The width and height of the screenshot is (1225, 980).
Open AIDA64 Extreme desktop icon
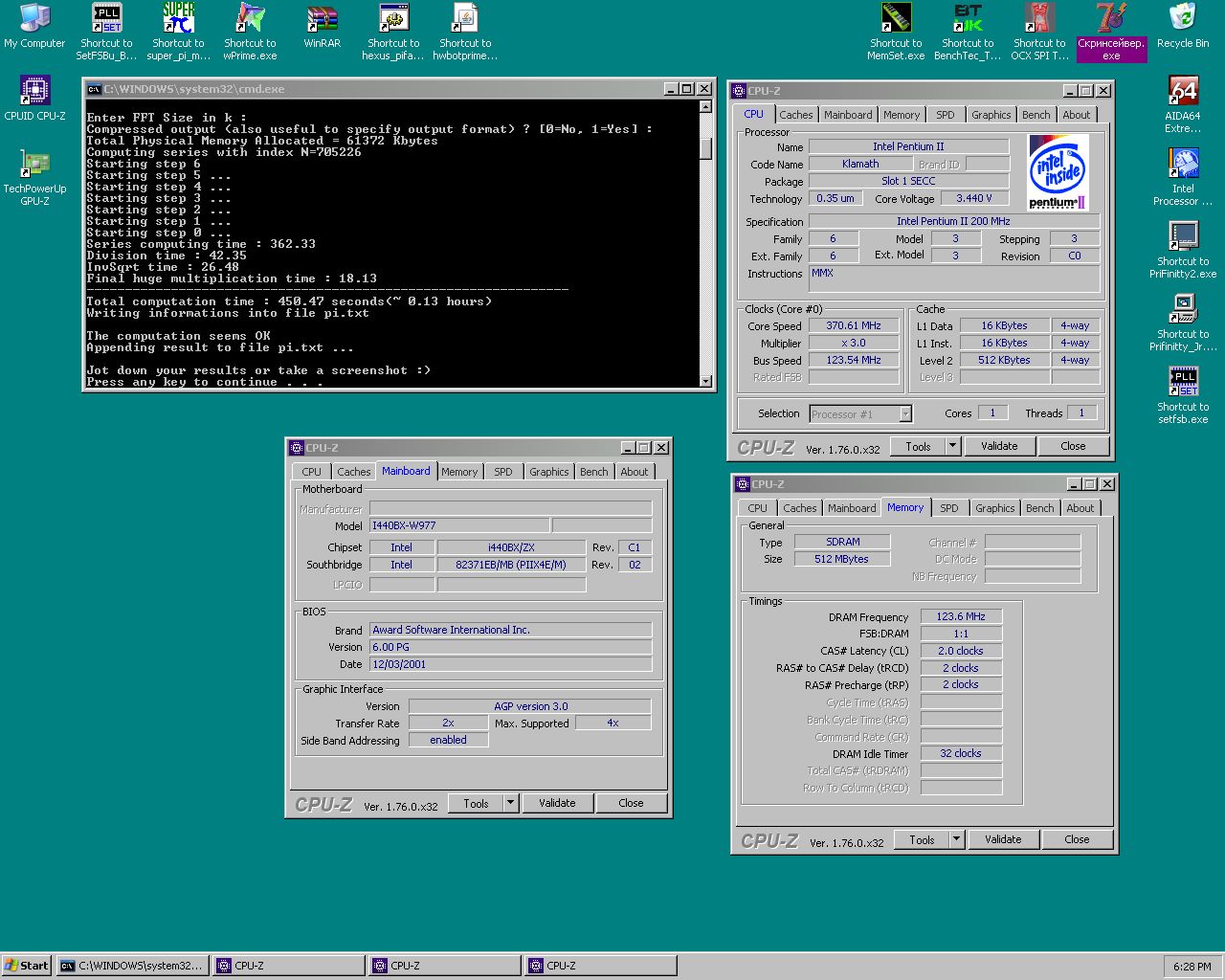click(x=1183, y=104)
